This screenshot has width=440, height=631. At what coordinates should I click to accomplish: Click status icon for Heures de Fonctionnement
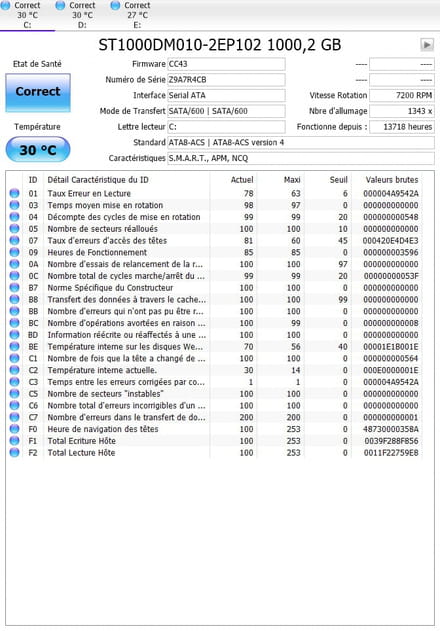coord(14,252)
